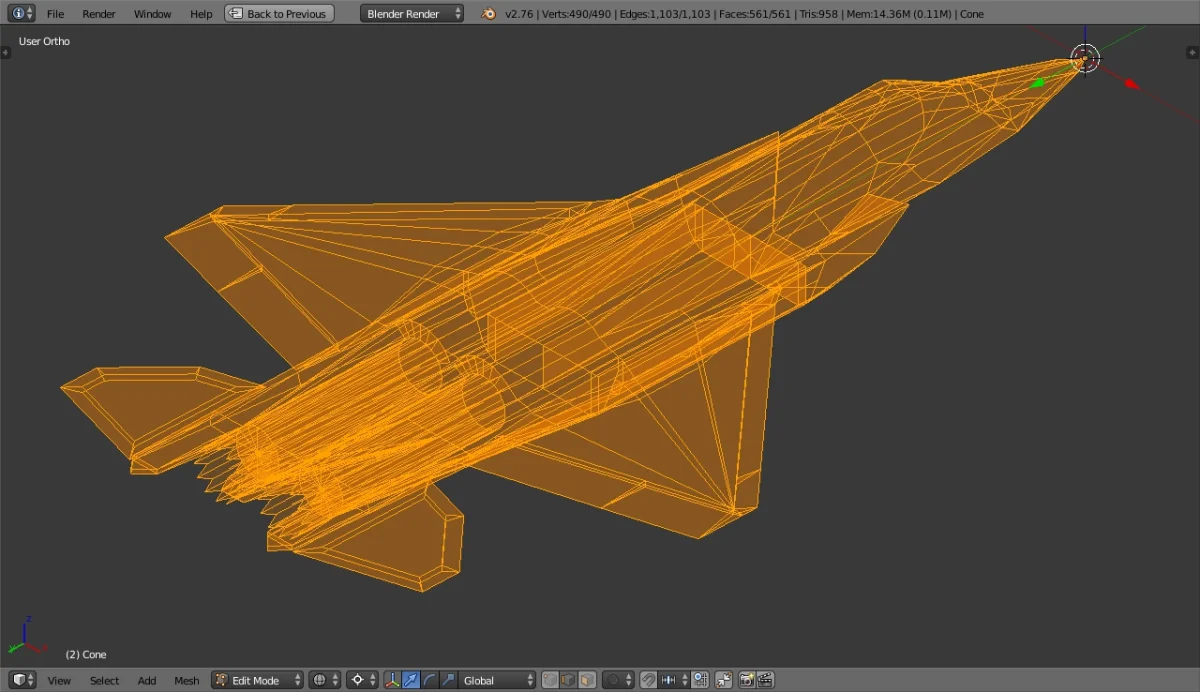This screenshot has height=692, width=1200.
Task: Click the Back to Previous button
Action: point(279,14)
